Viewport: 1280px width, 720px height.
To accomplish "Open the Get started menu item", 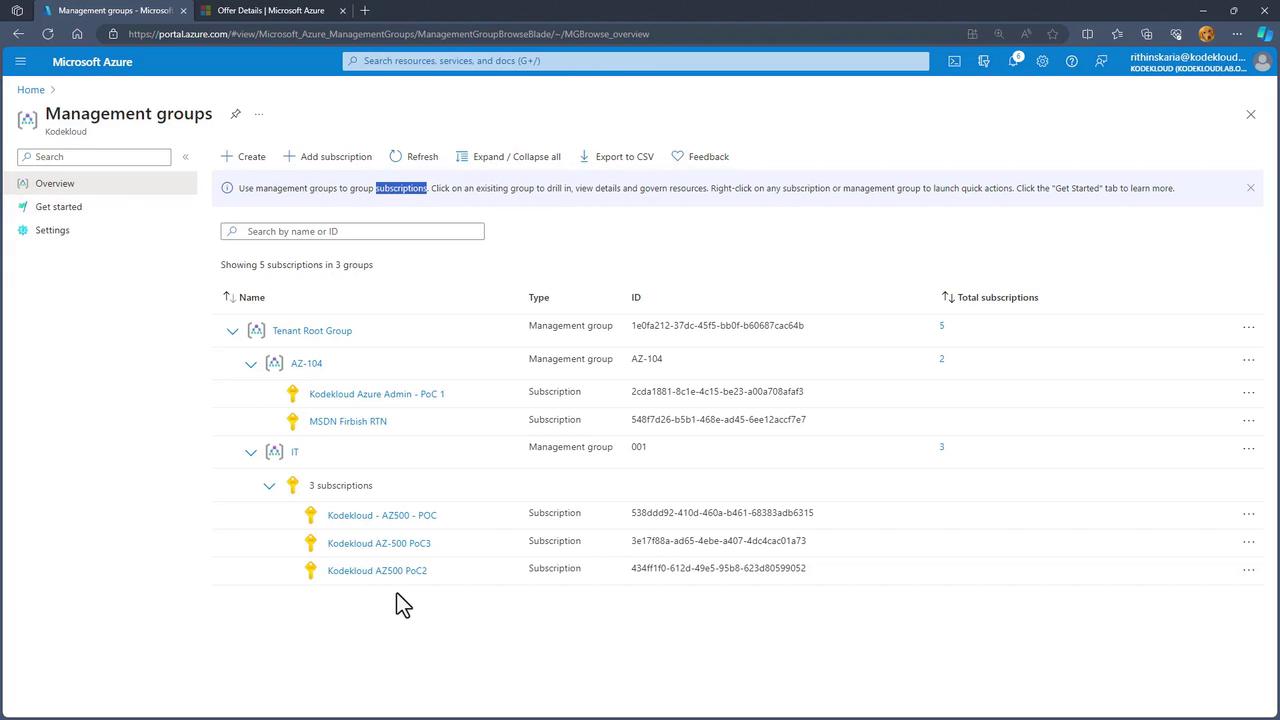I will [x=58, y=207].
